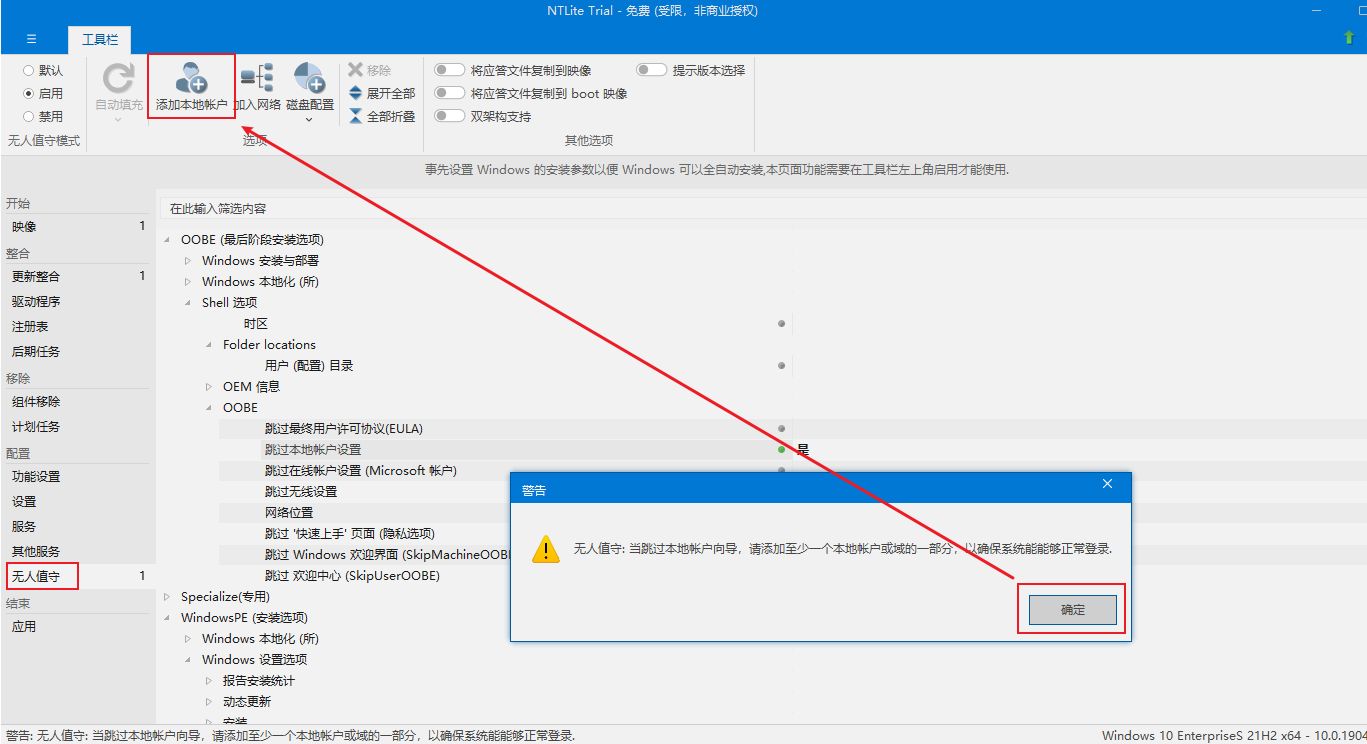Screen dimensions: 1367x744
Task: Toggle 将应答文件复制到映像 switch
Action: click(x=449, y=70)
